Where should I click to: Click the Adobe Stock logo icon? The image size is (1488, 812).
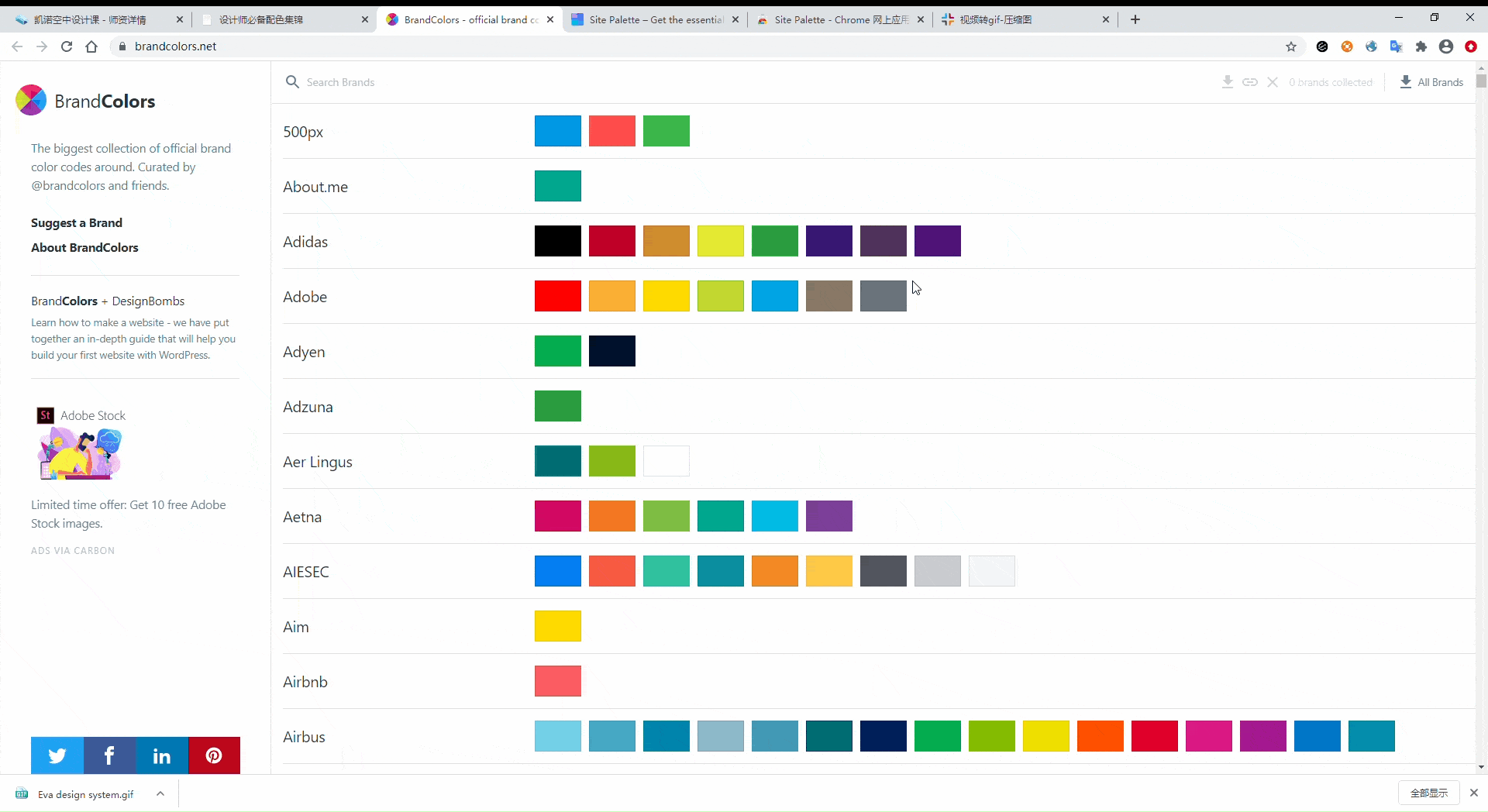coord(46,415)
